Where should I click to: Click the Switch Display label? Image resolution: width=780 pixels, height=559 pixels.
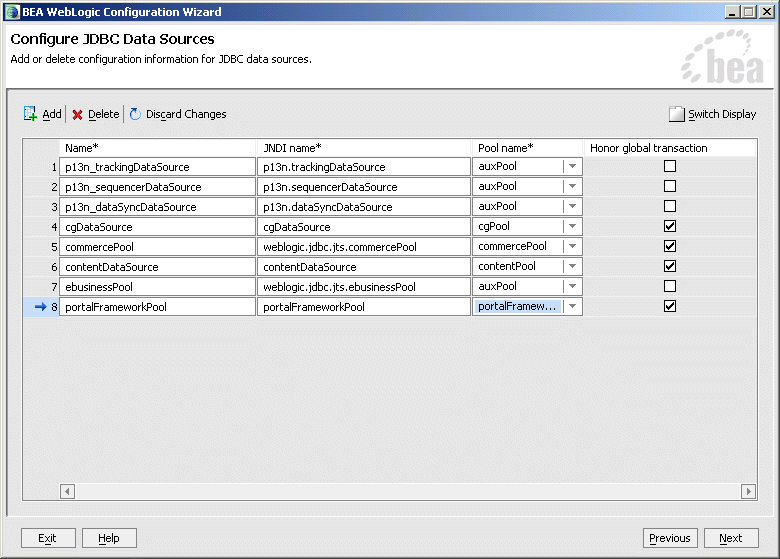pyautogui.click(x=722, y=114)
